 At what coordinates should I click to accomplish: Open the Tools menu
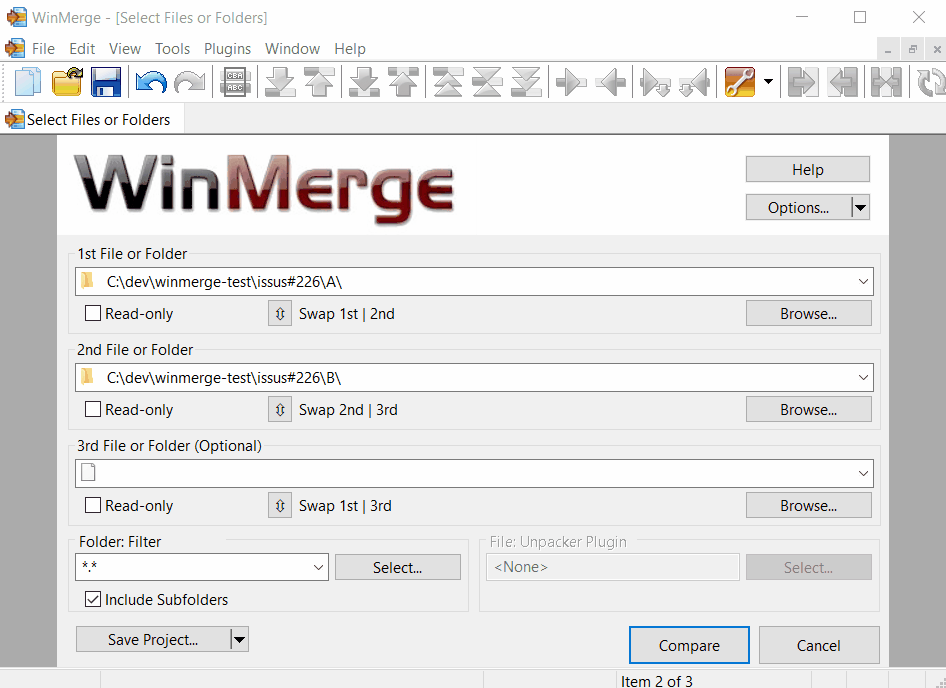(x=173, y=49)
